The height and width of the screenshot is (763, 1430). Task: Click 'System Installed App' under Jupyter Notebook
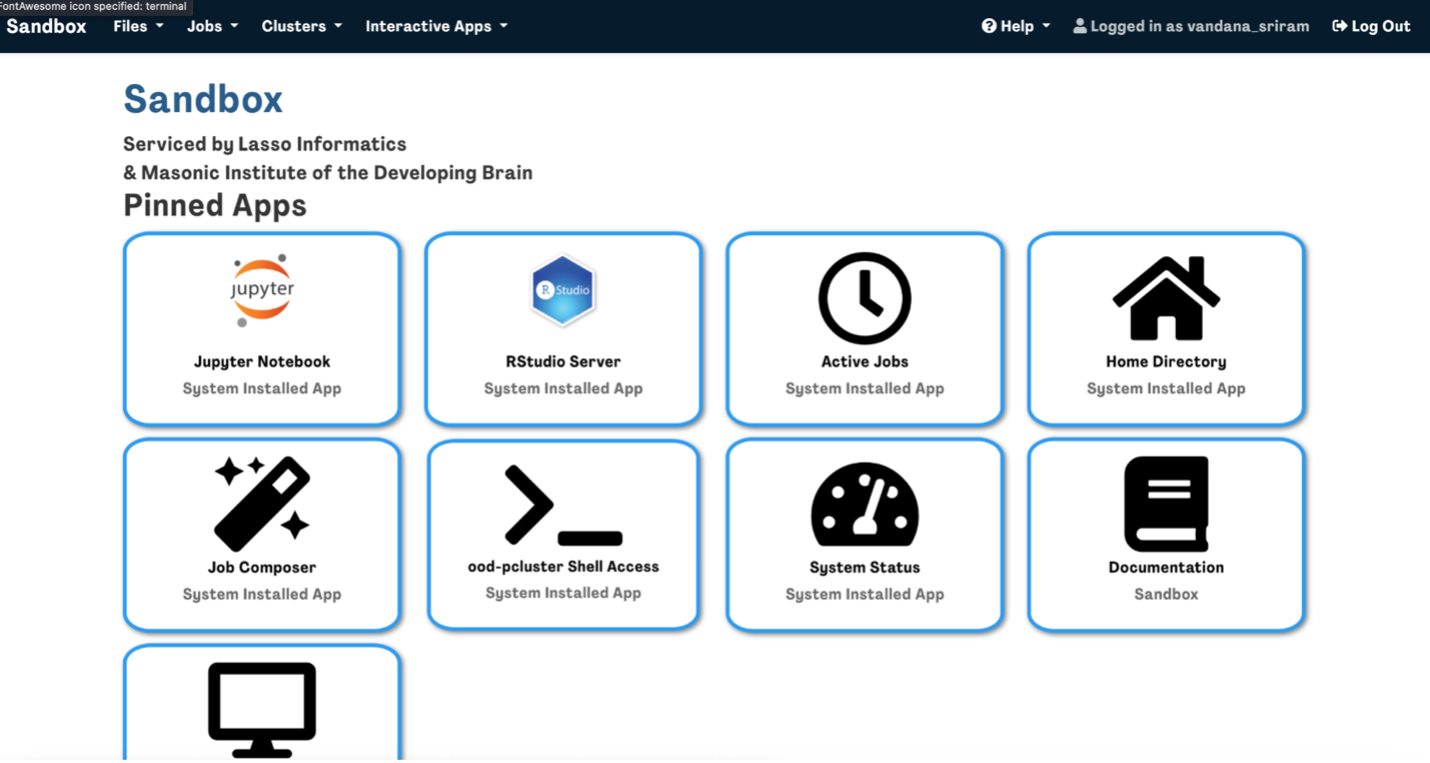(x=262, y=389)
